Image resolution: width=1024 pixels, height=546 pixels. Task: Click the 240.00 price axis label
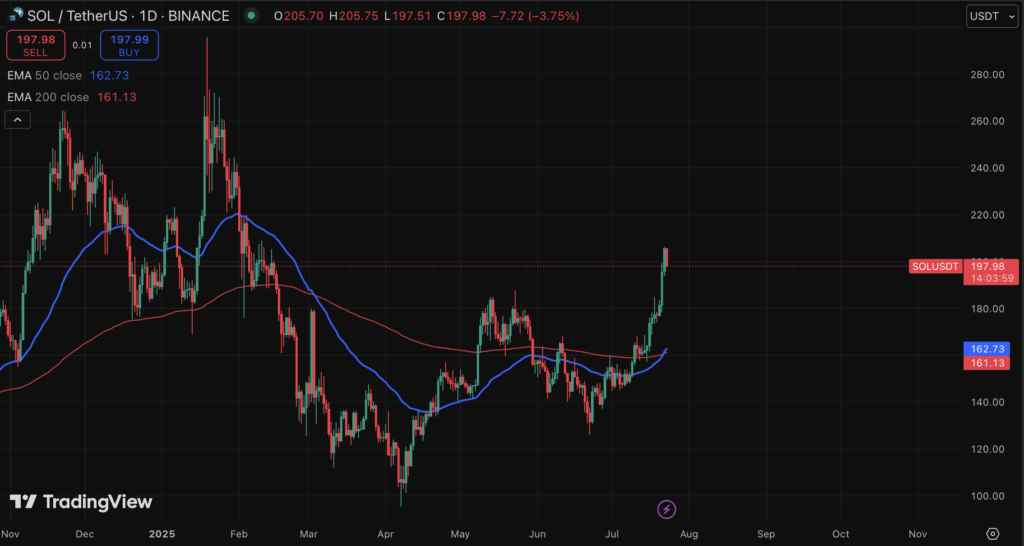[986, 168]
